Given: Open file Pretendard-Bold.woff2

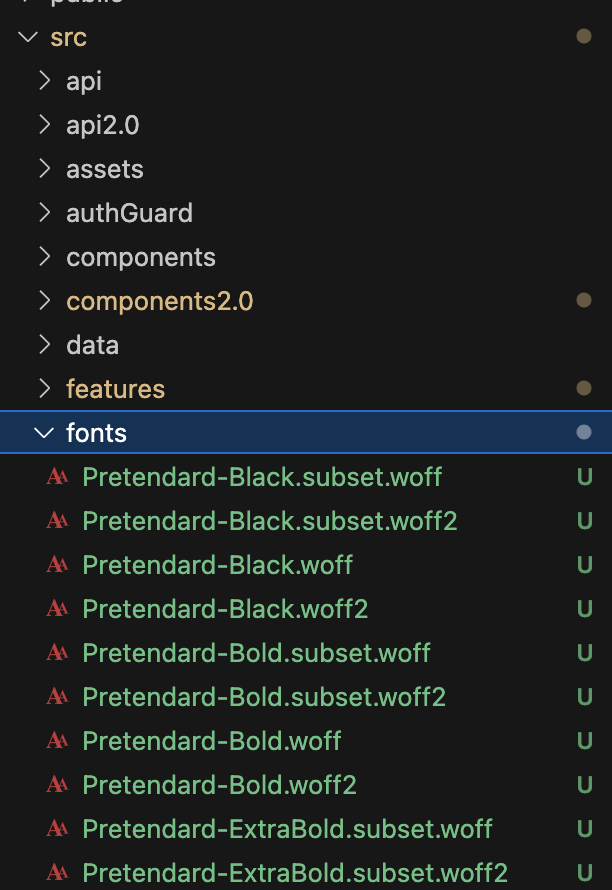Looking at the screenshot, I should click(220, 785).
